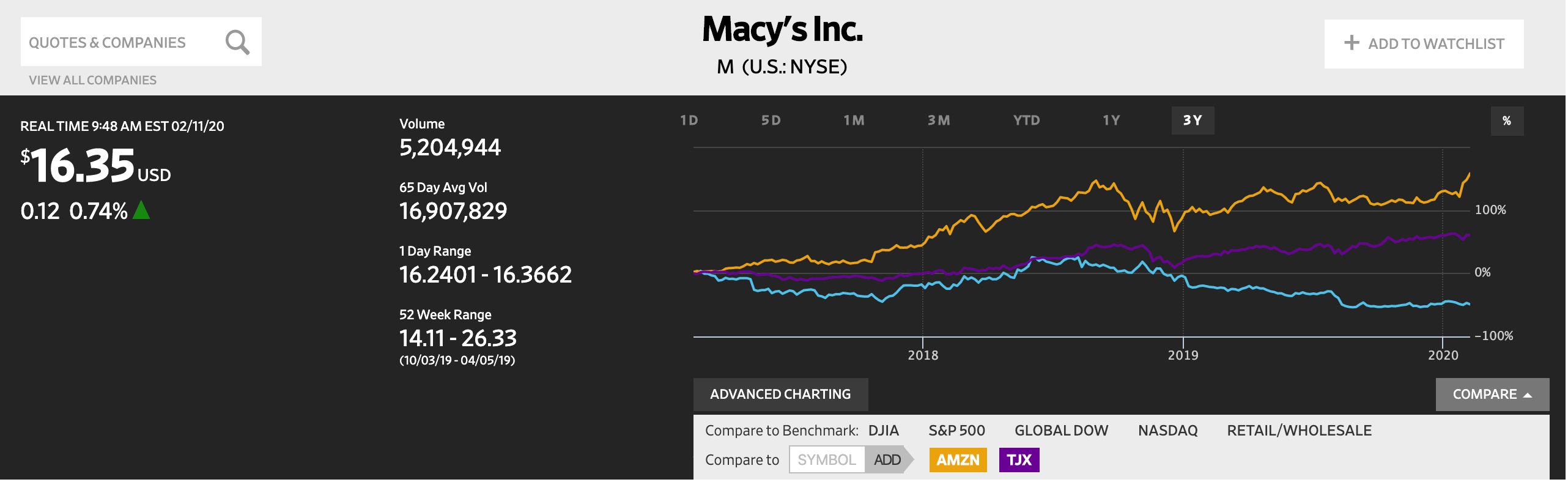Image resolution: width=1568 pixels, height=482 pixels.
Task: Click the magnifying glass search icon
Action: tap(237, 42)
